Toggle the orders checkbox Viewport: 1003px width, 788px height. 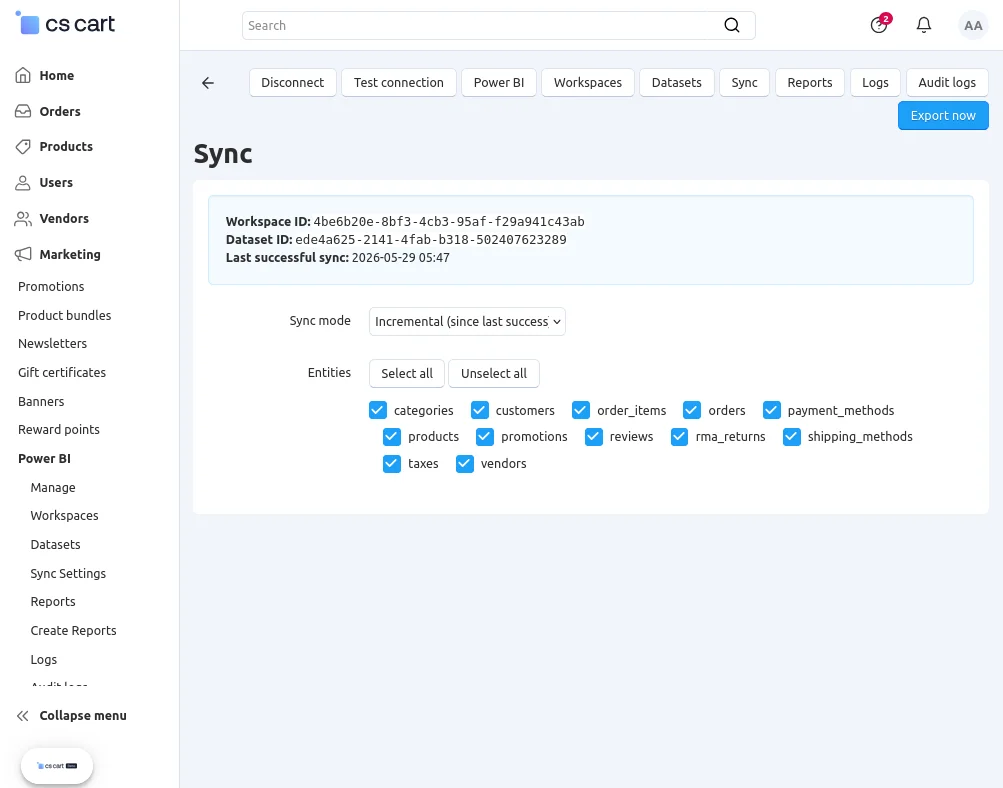point(692,410)
